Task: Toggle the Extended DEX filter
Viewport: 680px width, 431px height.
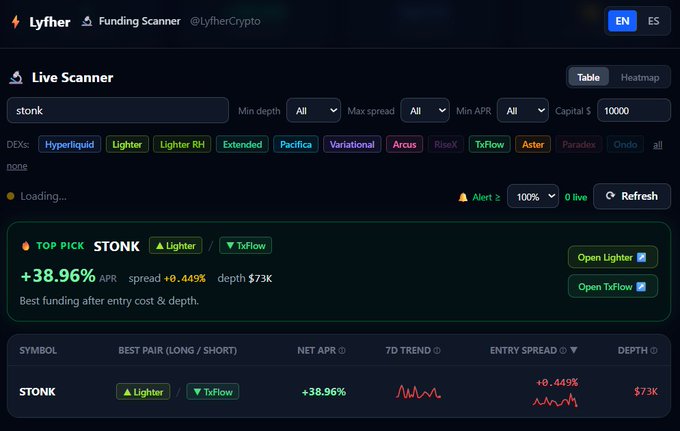Action: pos(242,144)
